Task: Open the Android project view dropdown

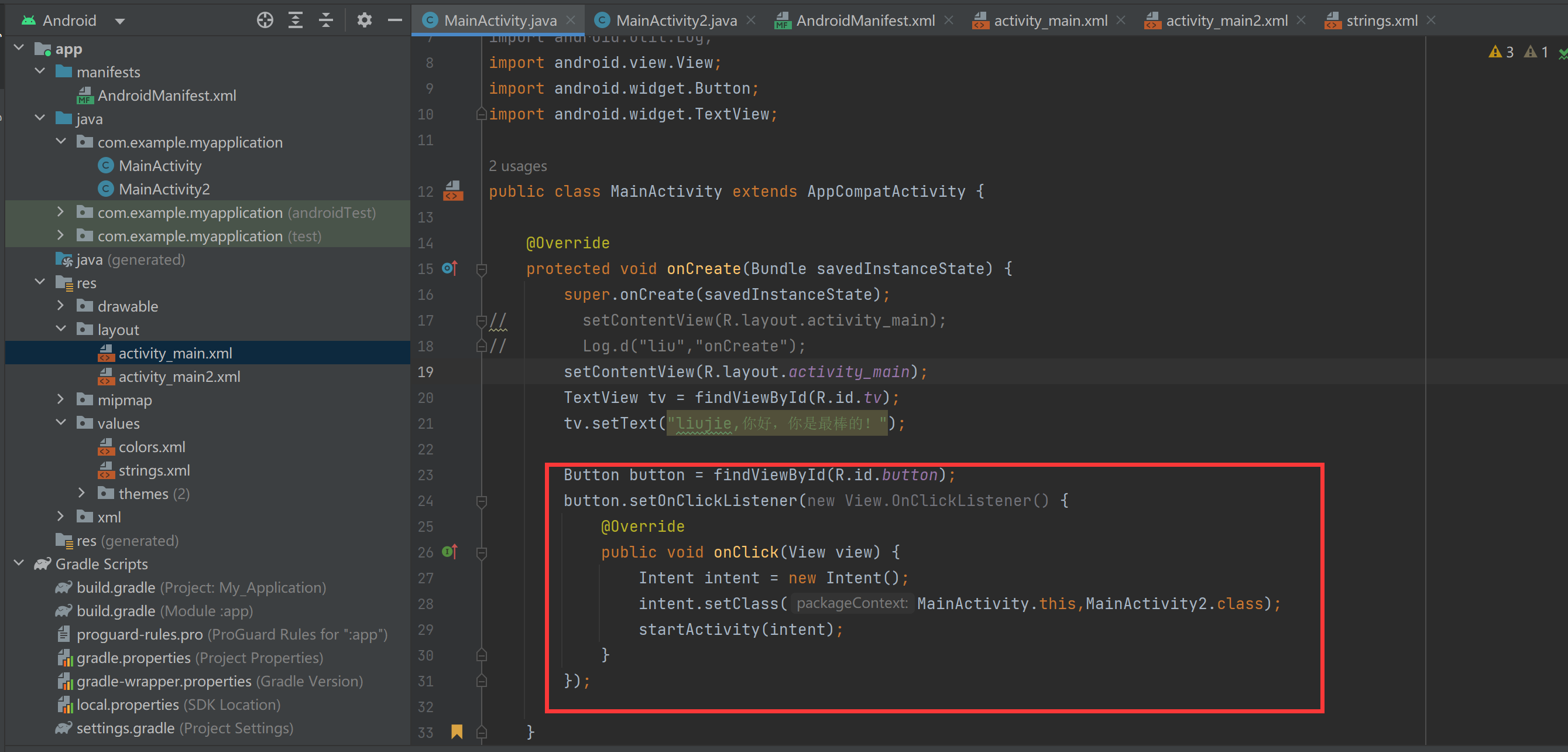Action: coord(120,20)
